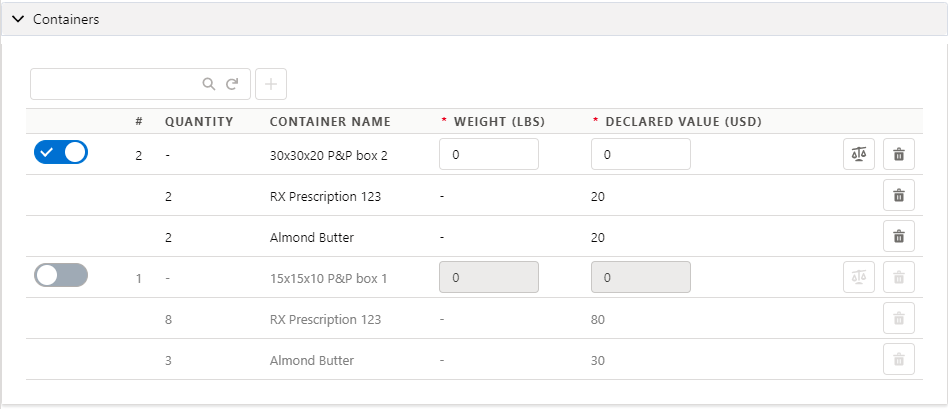Click trash icon for 15x15x10 P&P box 1
948x409 pixels.
[899, 278]
